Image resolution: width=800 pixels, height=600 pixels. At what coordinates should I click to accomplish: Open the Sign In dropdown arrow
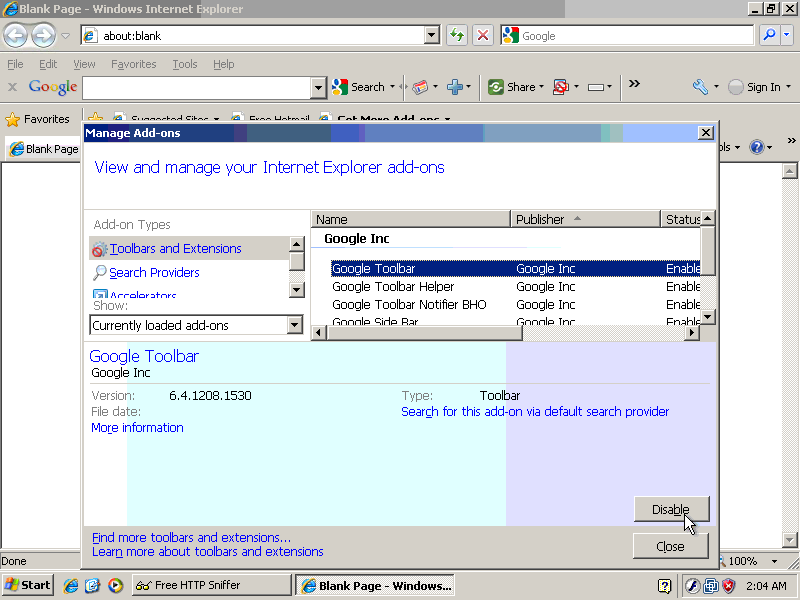[788, 87]
